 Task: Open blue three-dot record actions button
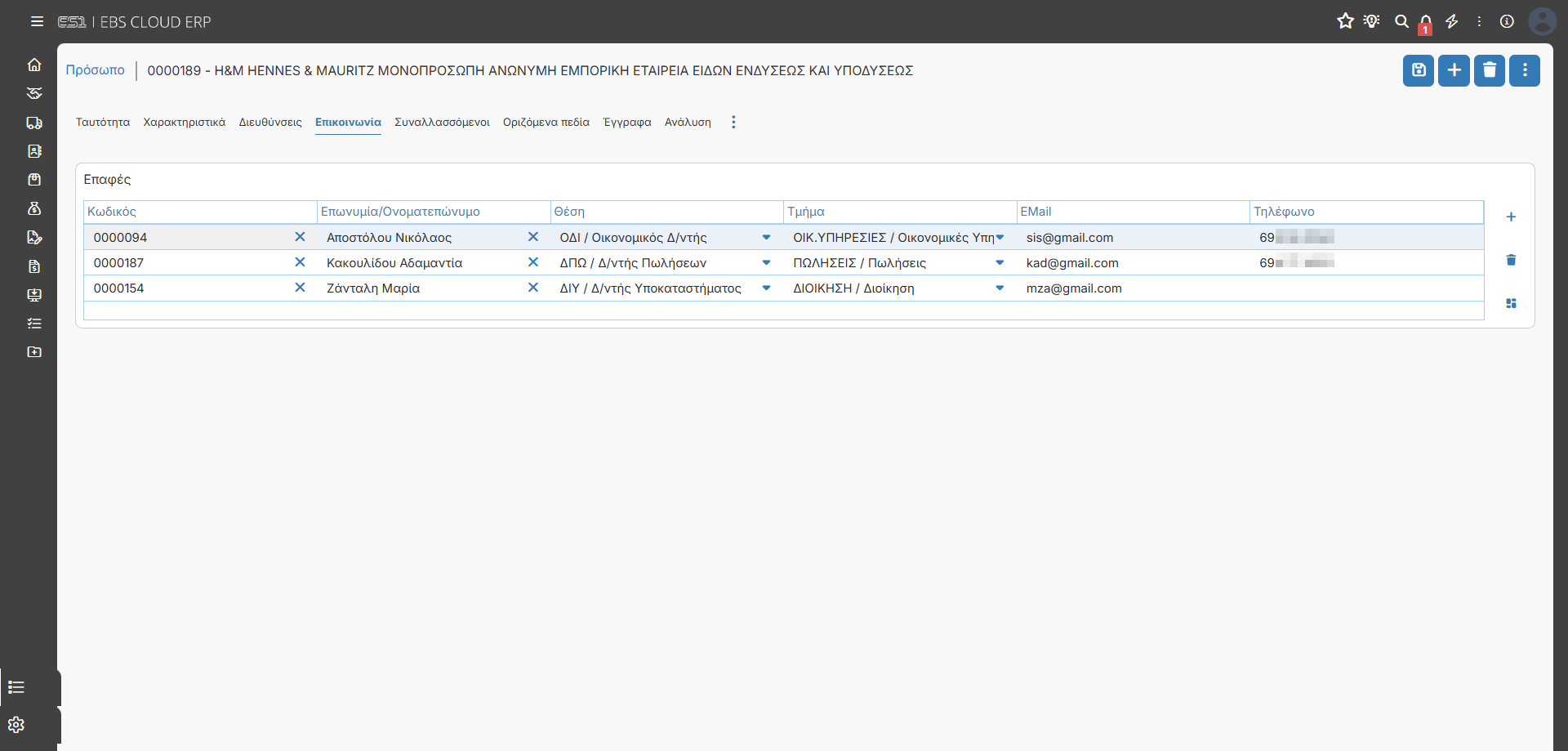tap(1525, 70)
